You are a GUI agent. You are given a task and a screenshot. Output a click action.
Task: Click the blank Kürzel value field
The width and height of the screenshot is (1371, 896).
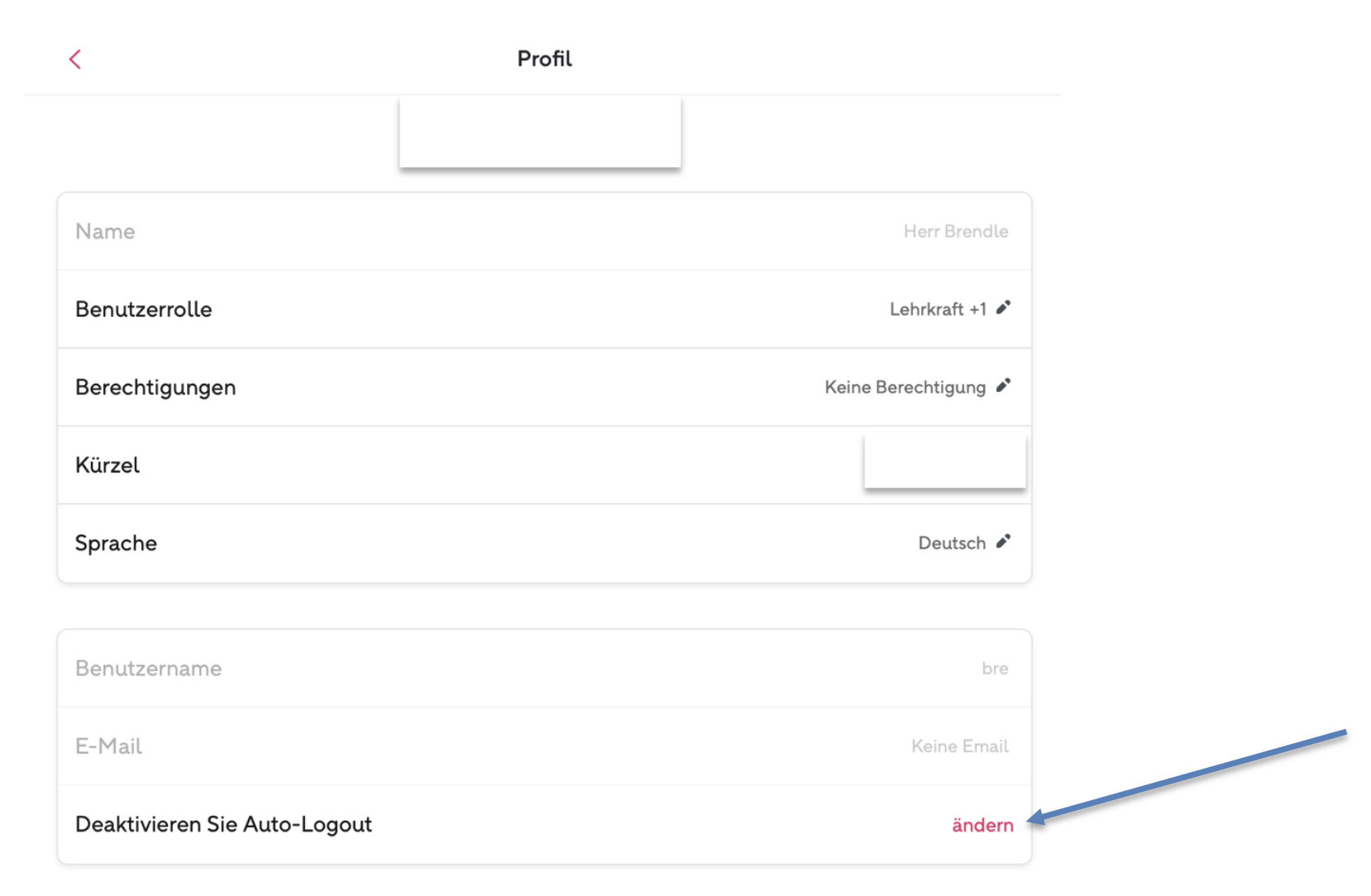pos(944,460)
